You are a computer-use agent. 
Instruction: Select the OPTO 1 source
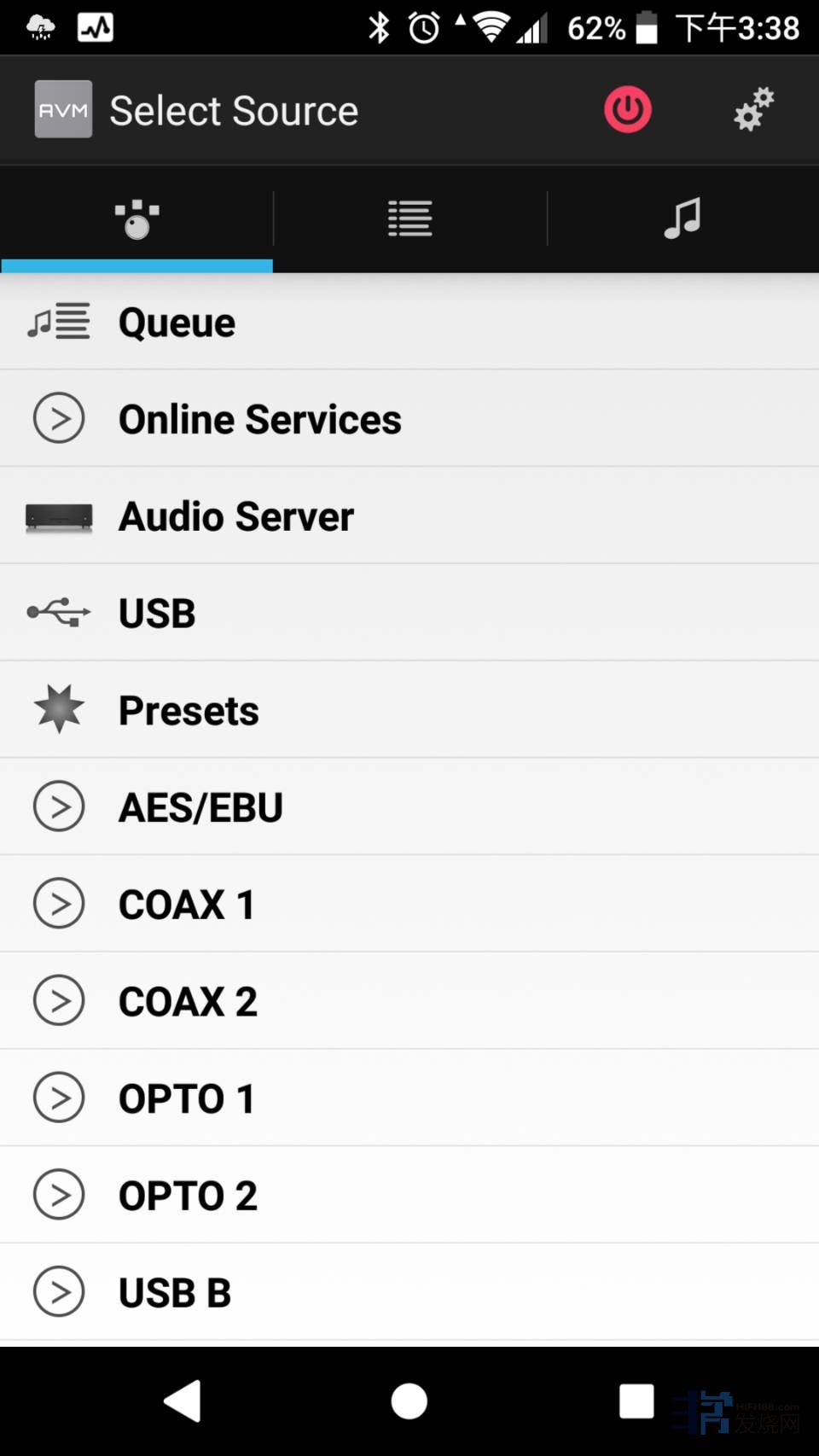point(186,1098)
